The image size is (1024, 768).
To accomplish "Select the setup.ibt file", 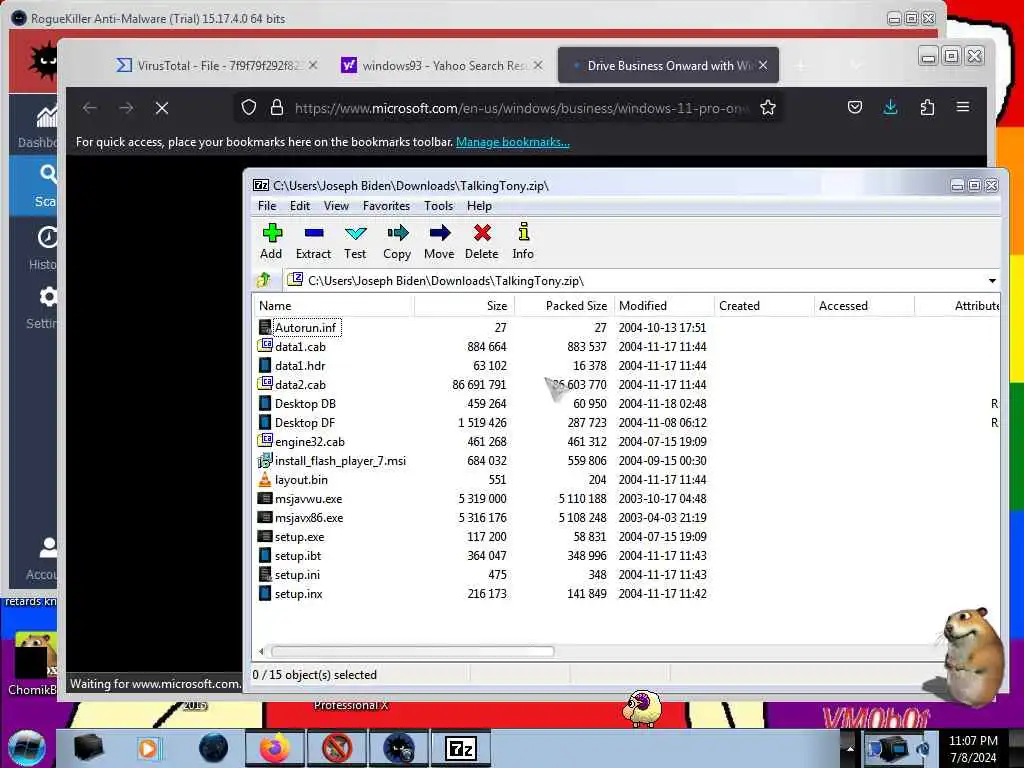I will pyautogui.click(x=298, y=556).
